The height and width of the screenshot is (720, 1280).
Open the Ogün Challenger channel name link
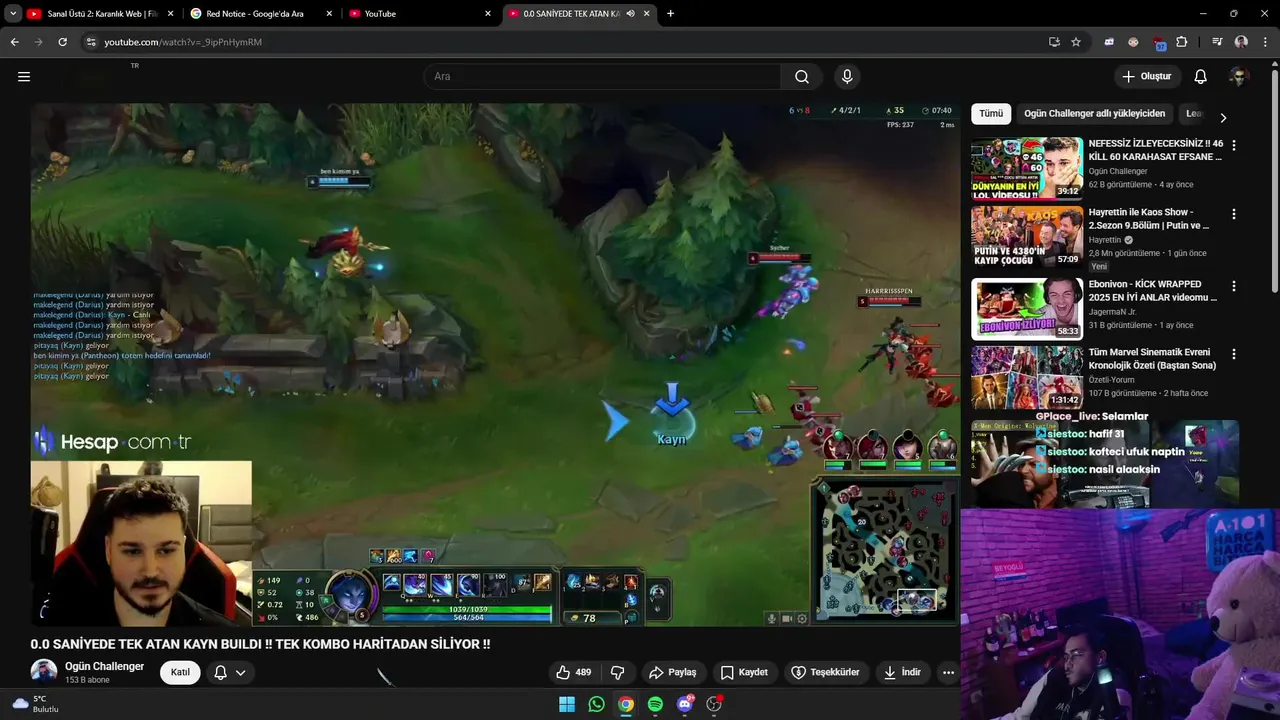104,666
